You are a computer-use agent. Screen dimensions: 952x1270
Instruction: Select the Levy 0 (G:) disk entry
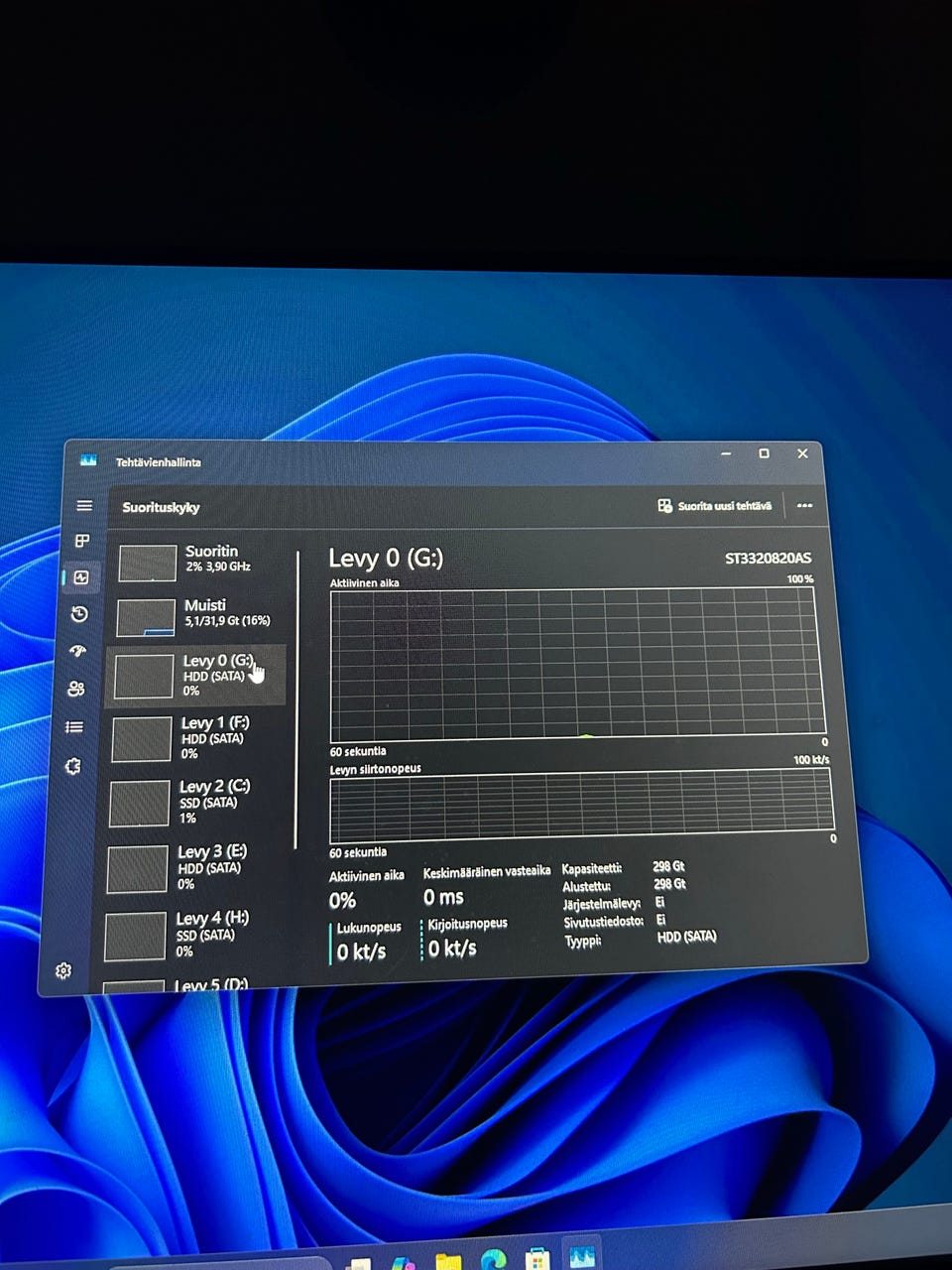coord(196,675)
